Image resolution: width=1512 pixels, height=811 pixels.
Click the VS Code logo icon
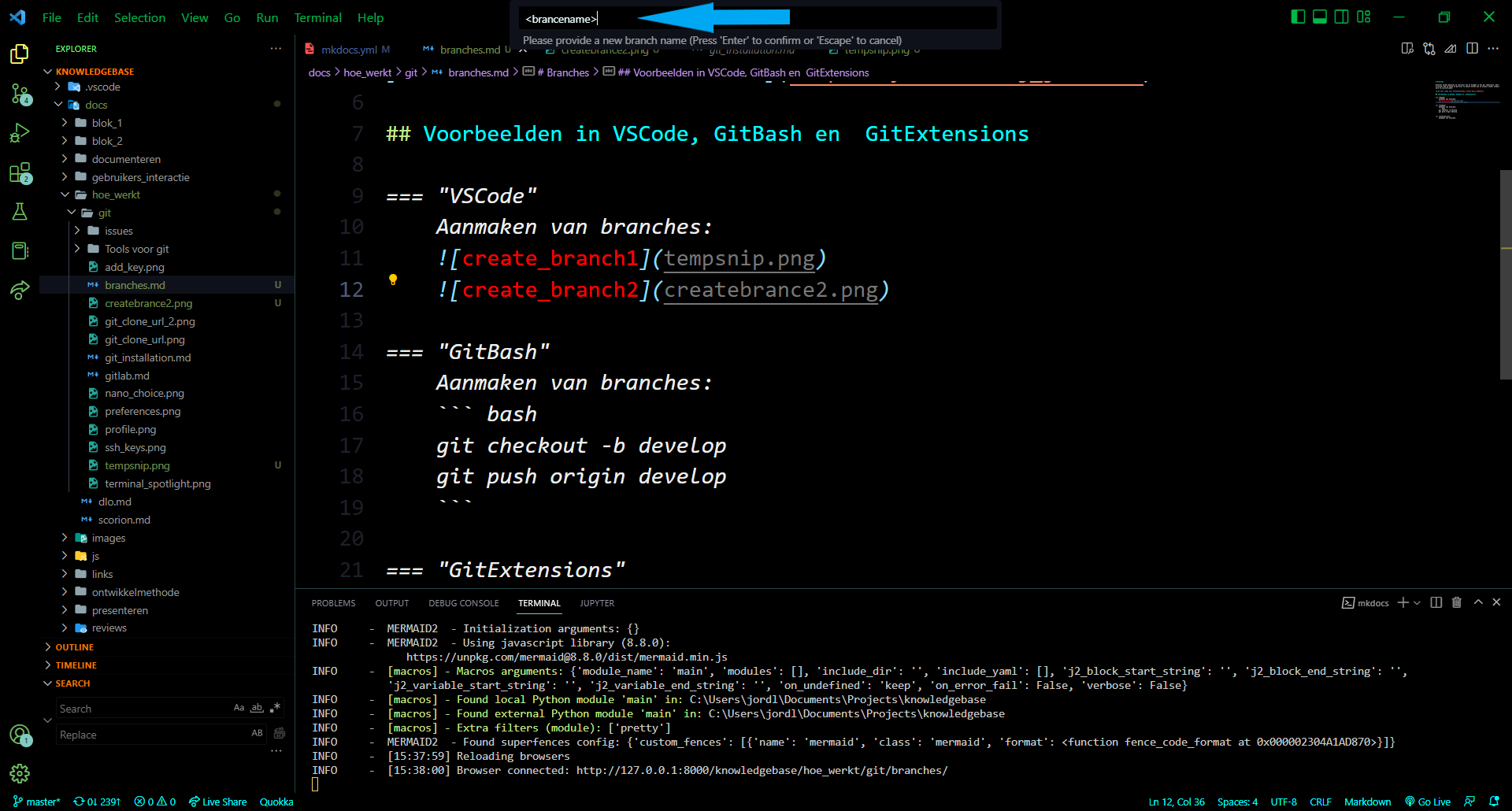pos(17,17)
